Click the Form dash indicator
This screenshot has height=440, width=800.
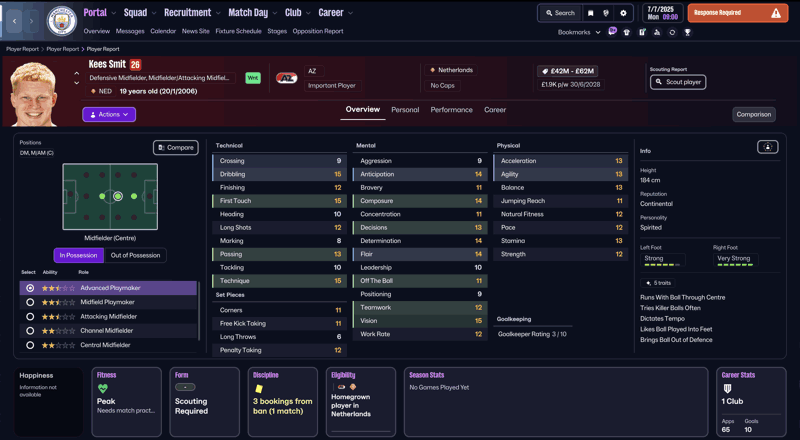pos(185,387)
